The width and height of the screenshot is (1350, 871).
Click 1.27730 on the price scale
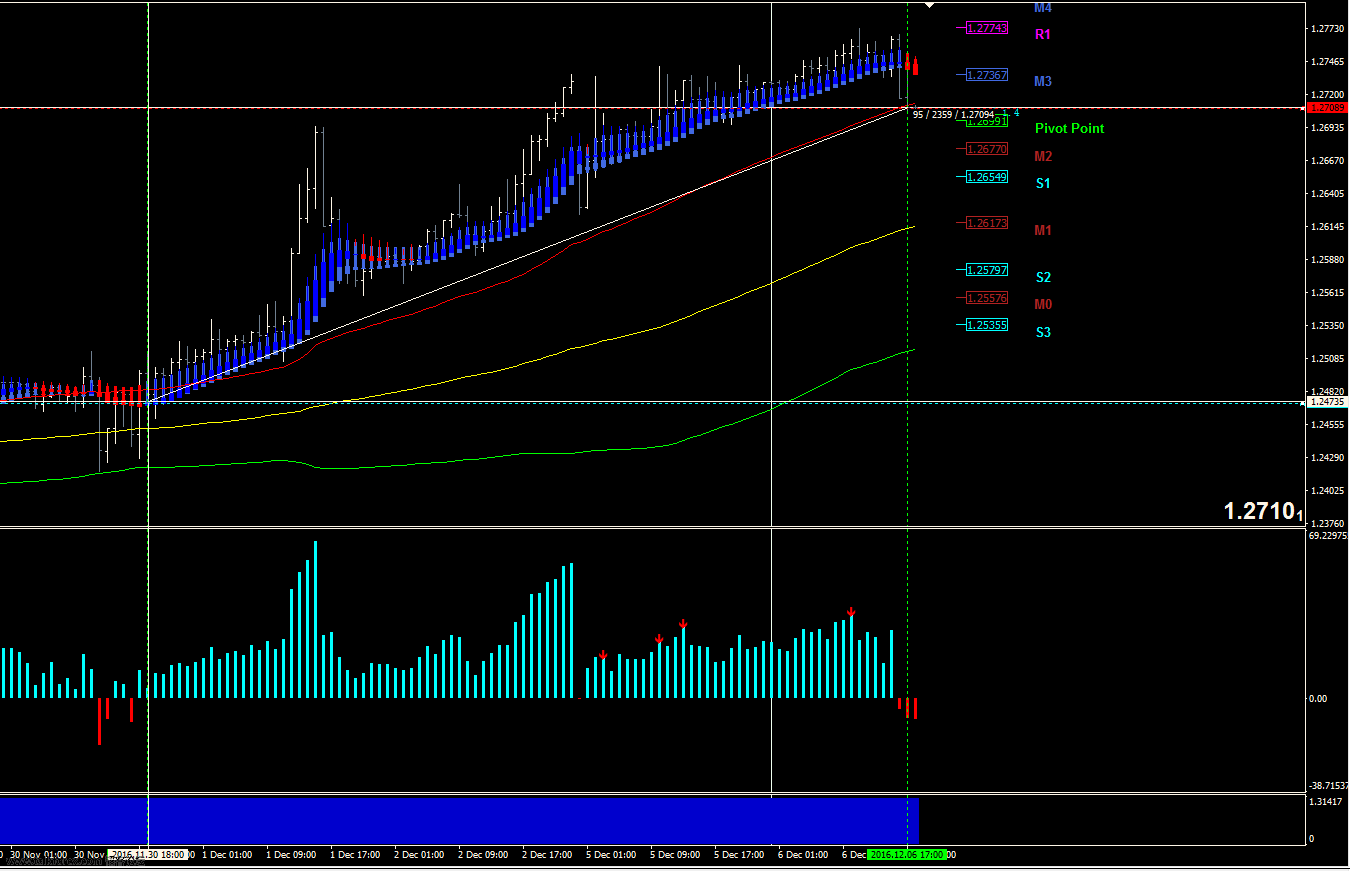[1327, 29]
